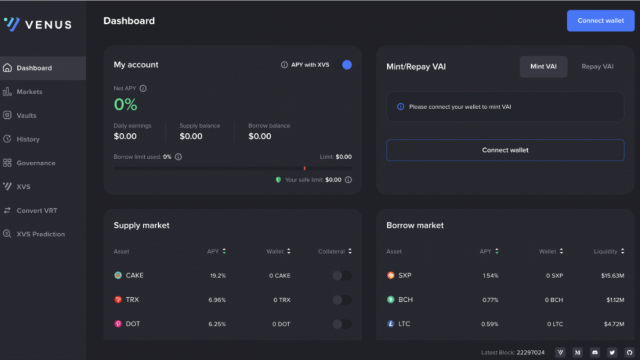Click the TRX row name in supply market
The image size is (640, 360).
tap(132, 300)
